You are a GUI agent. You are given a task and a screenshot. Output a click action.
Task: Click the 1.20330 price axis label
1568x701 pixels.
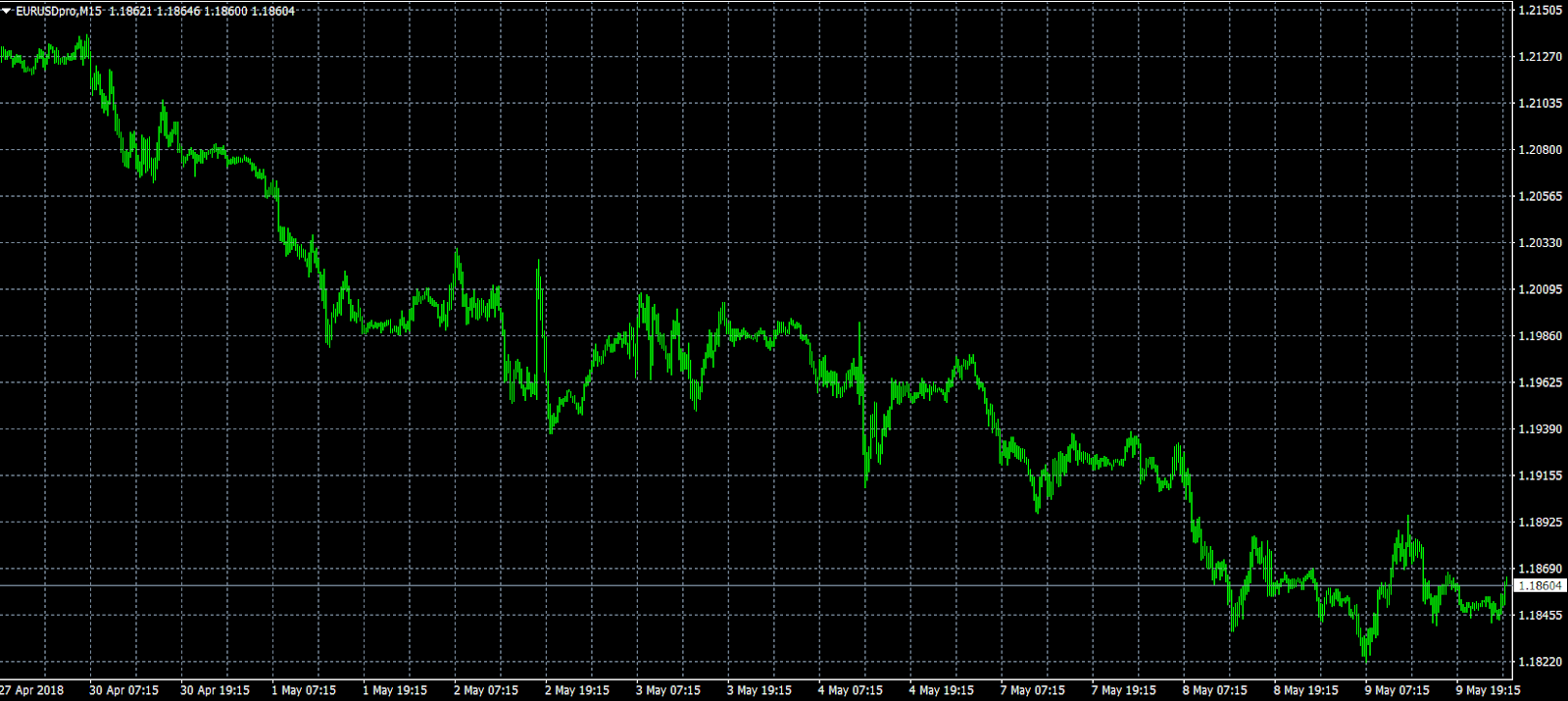click(x=1540, y=243)
